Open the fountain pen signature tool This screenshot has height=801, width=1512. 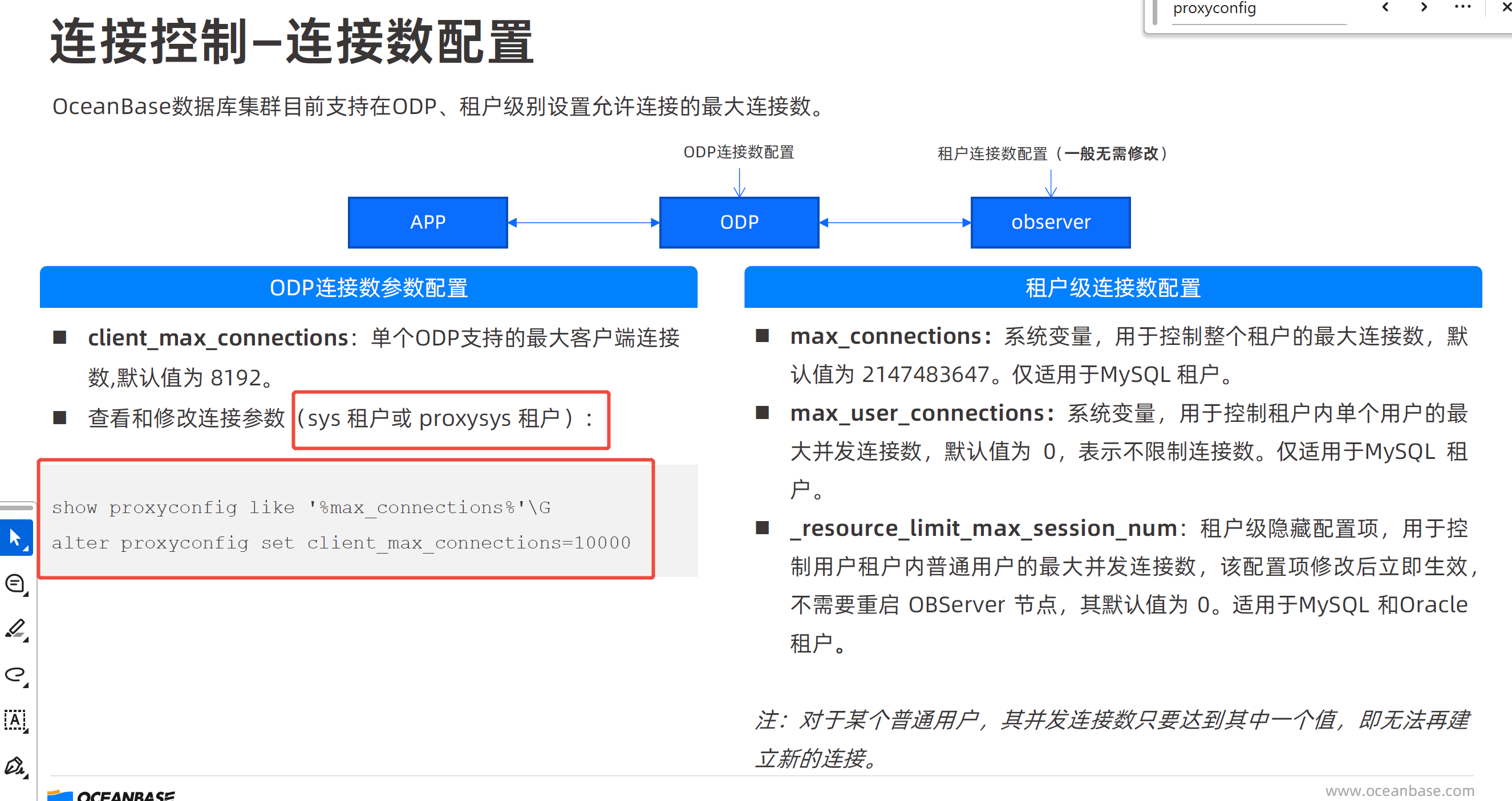16,766
